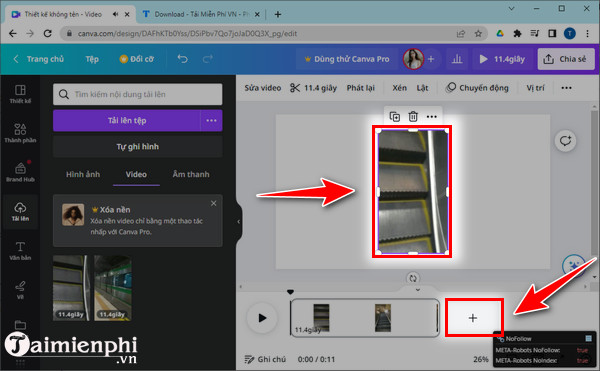Duplicate the selected video element
This screenshot has height=371, width=600.
pyautogui.click(x=395, y=116)
